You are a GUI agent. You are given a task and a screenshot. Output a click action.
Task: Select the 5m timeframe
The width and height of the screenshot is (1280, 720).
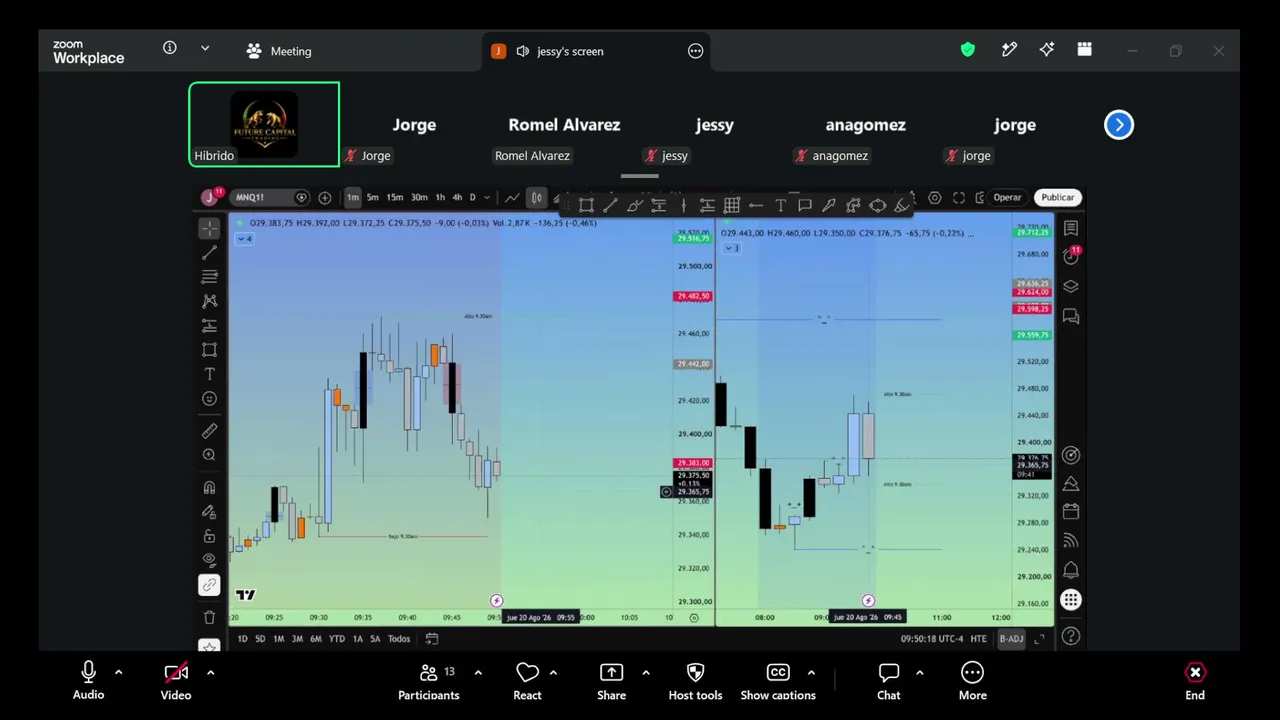(x=372, y=198)
